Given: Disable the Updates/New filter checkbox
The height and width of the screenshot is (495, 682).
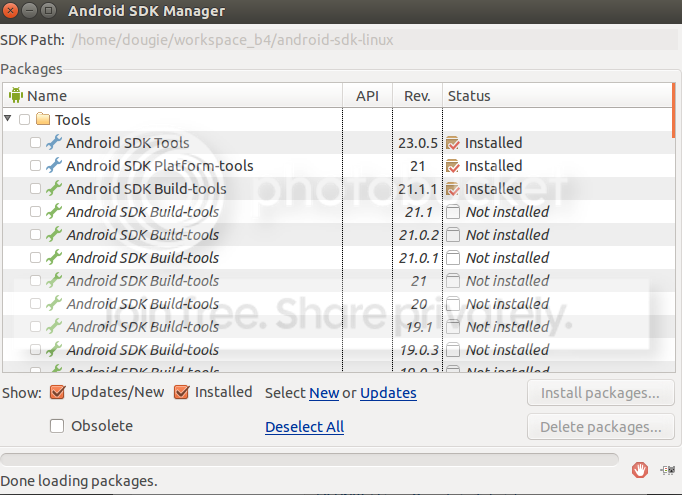Looking at the screenshot, I should pyautogui.click(x=57, y=392).
